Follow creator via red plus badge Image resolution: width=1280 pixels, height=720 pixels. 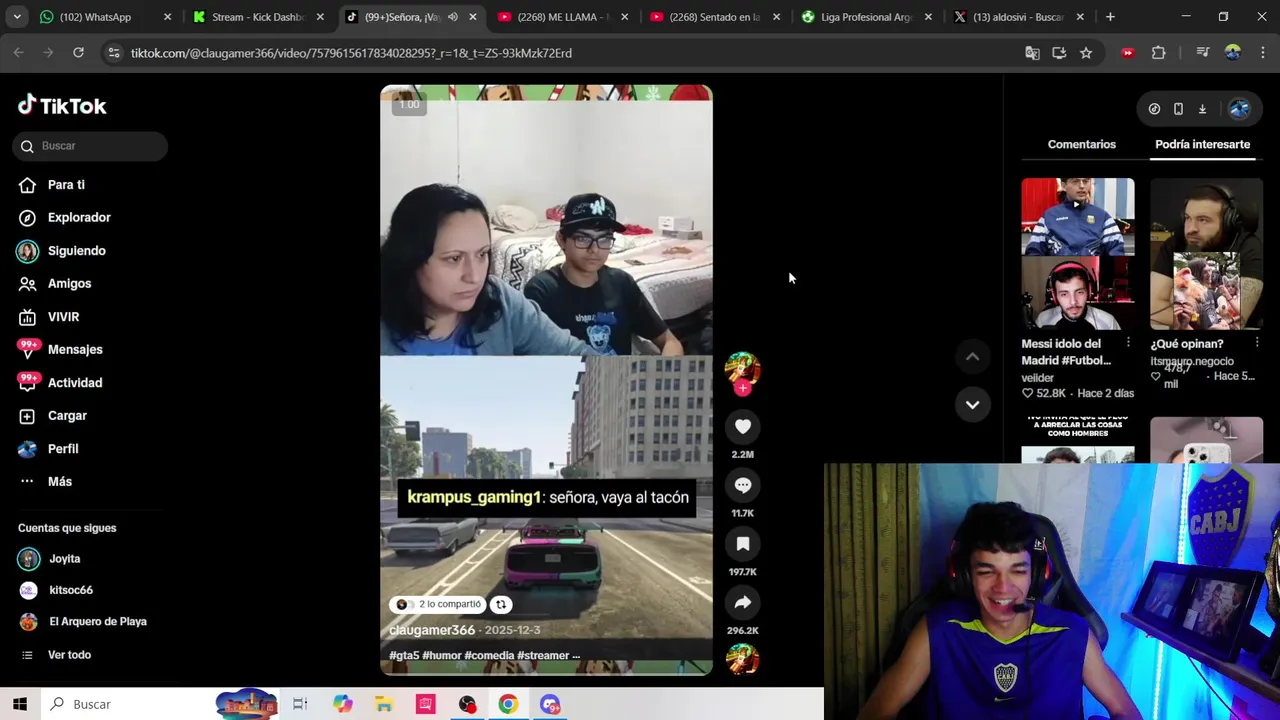click(742, 388)
